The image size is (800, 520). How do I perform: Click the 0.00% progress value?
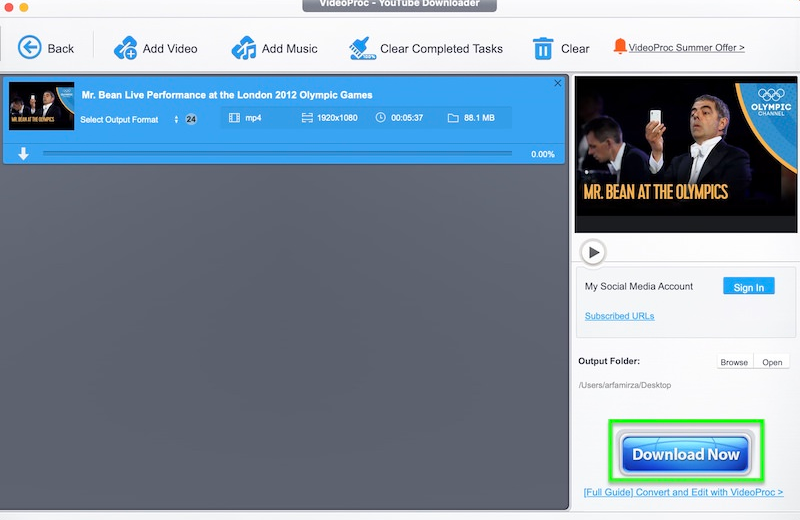click(x=542, y=154)
